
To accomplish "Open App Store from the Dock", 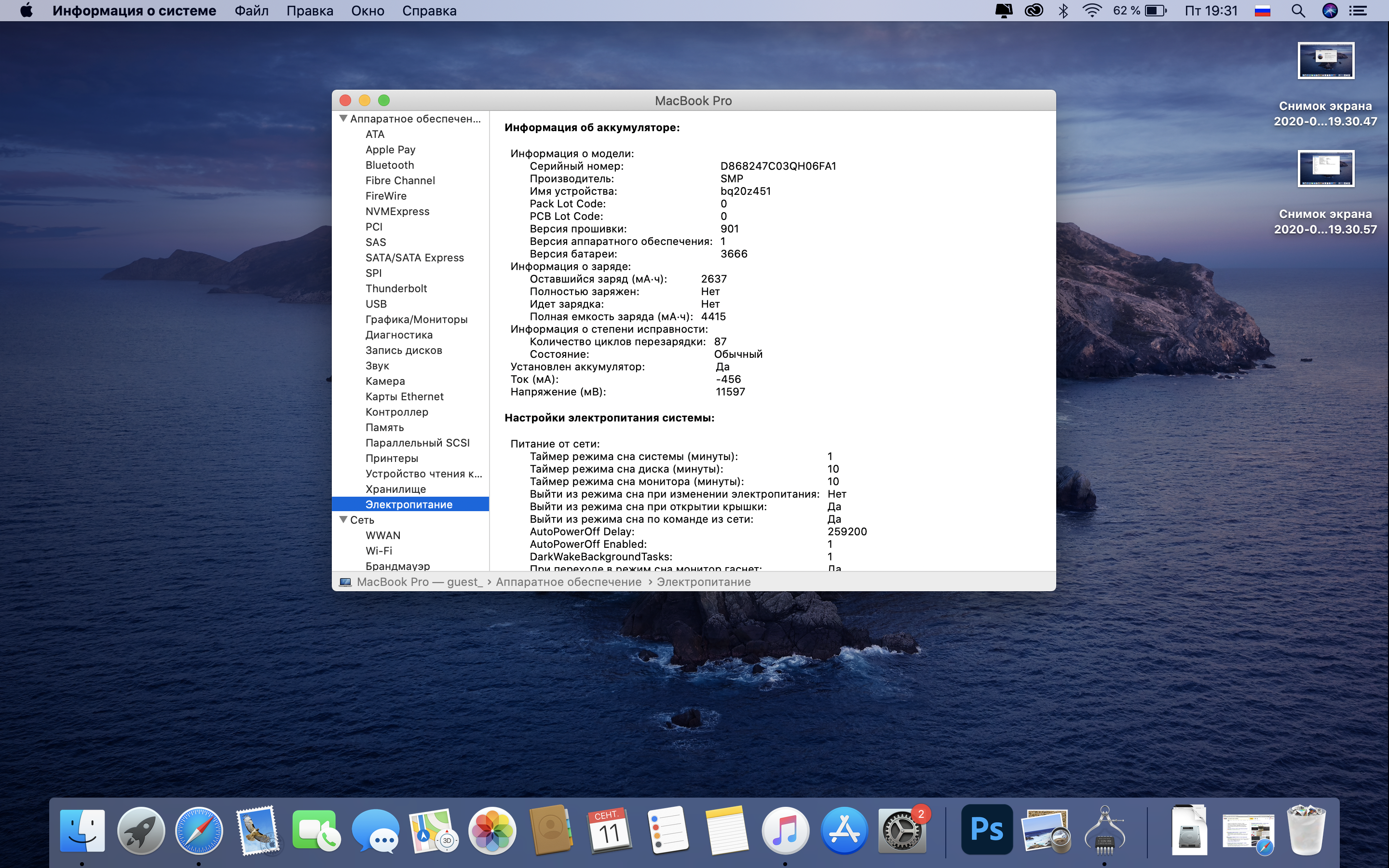I will pos(844,830).
